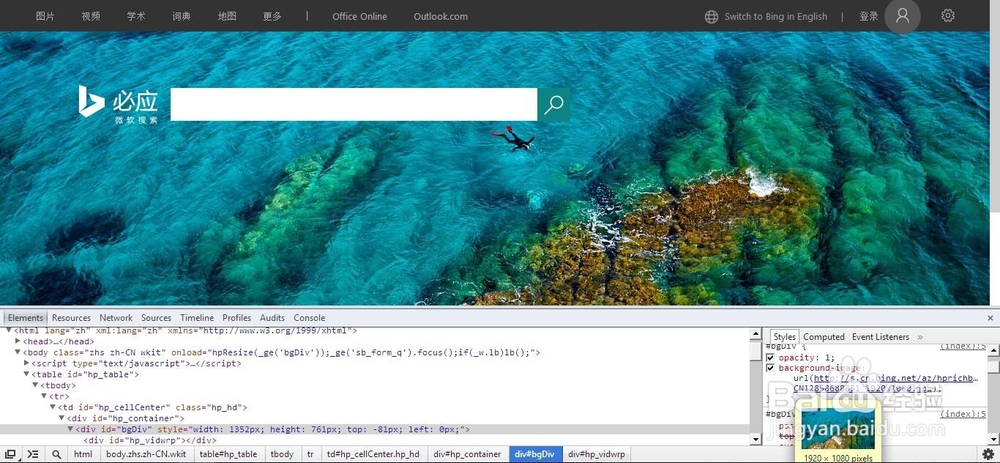Collapse the div bgDiv node
Viewport: 1000px width, 463px height.
[71, 429]
